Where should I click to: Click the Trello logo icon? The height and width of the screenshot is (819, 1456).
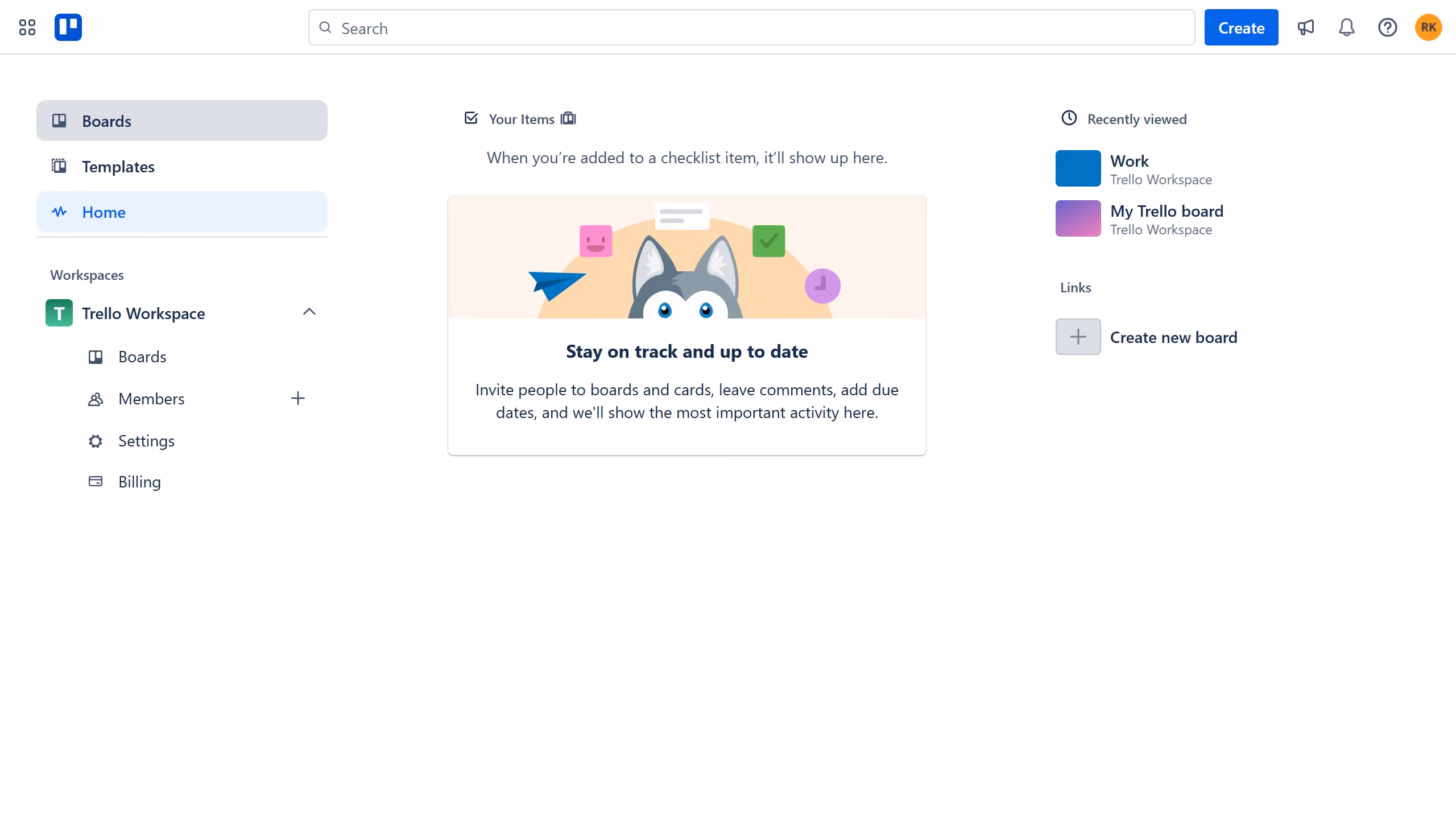pos(68,27)
